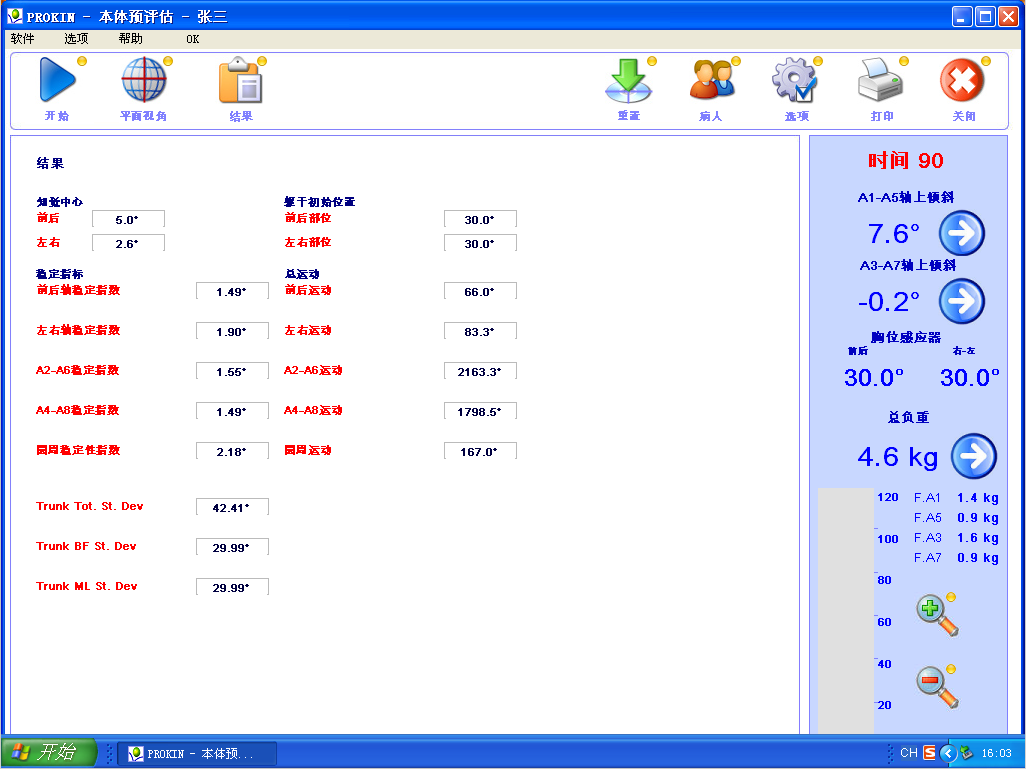The height and width of the screenshot is (769, 1026).
Task: Open the 病人 patients icon
Action: (x=712, y=80)
